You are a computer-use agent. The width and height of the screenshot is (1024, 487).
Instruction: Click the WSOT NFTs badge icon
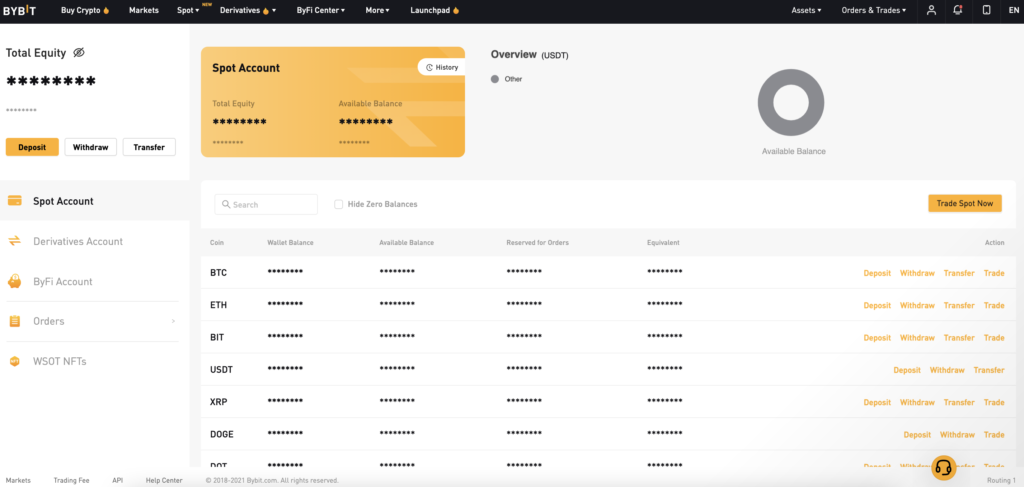14,362
